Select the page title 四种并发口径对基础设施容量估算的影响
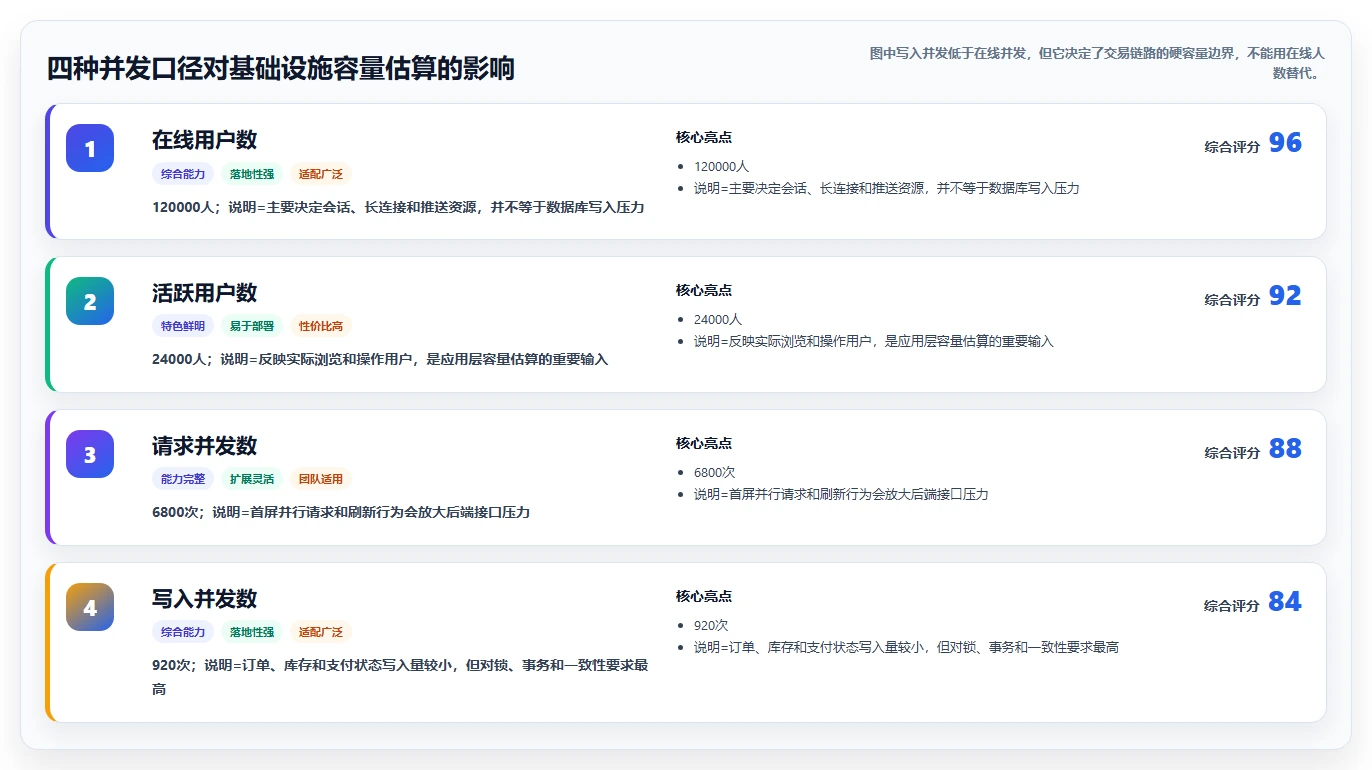 point(281,69)
